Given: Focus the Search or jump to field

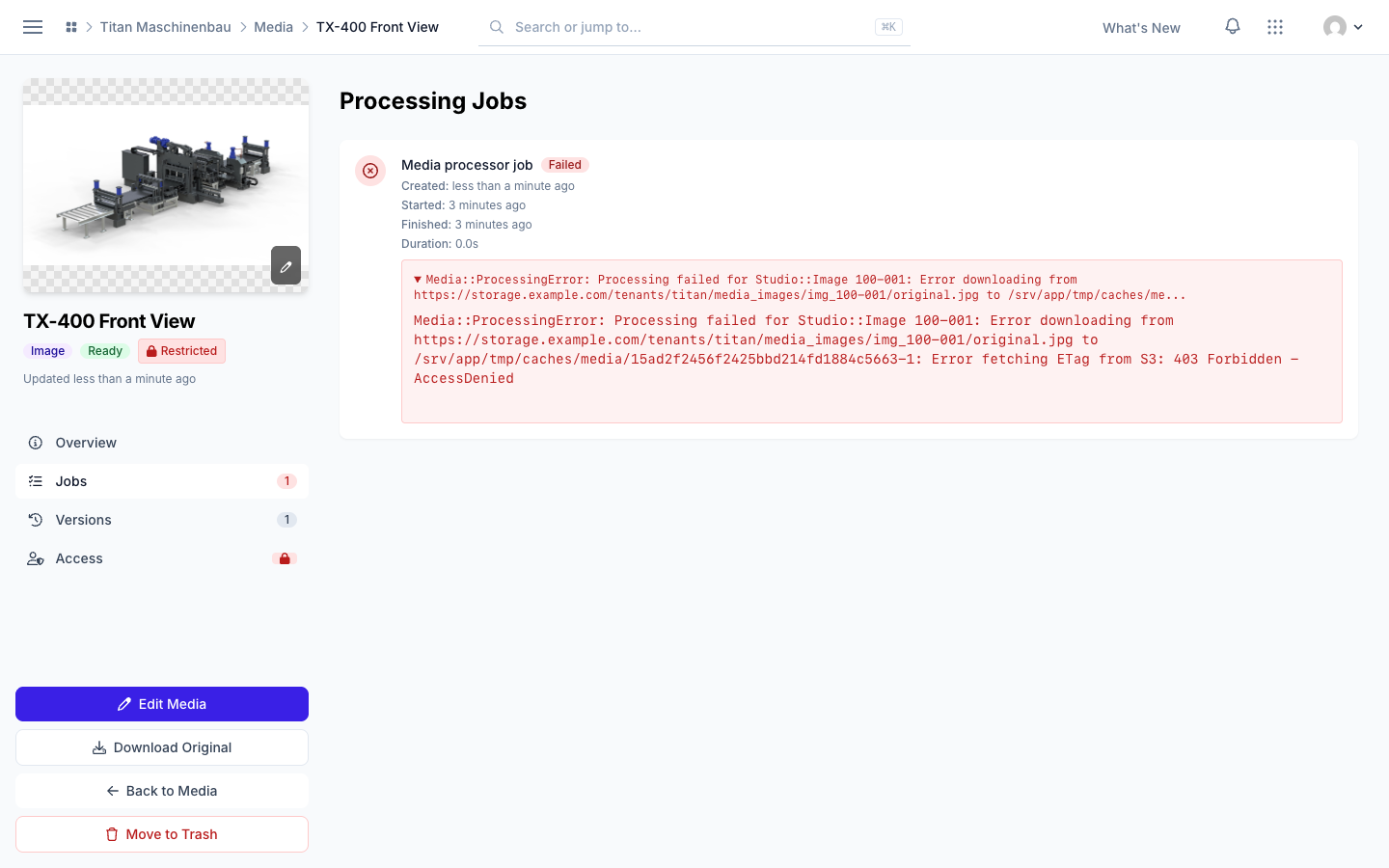Looking at the screenshot, I should tap(694, 27).
